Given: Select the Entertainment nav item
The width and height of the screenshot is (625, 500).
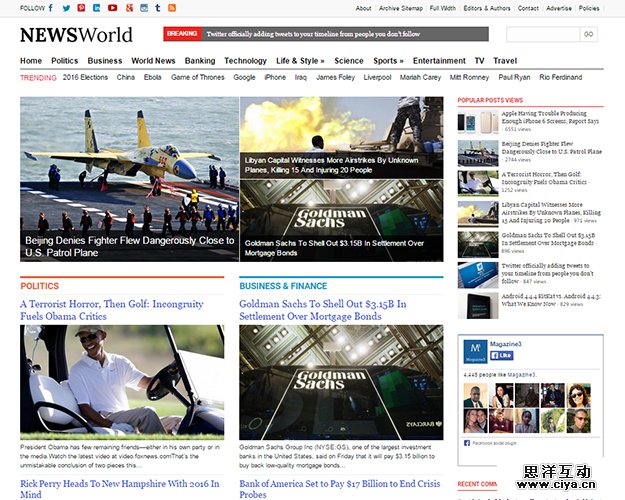Looking at the screenshot, I should (439, 61).
